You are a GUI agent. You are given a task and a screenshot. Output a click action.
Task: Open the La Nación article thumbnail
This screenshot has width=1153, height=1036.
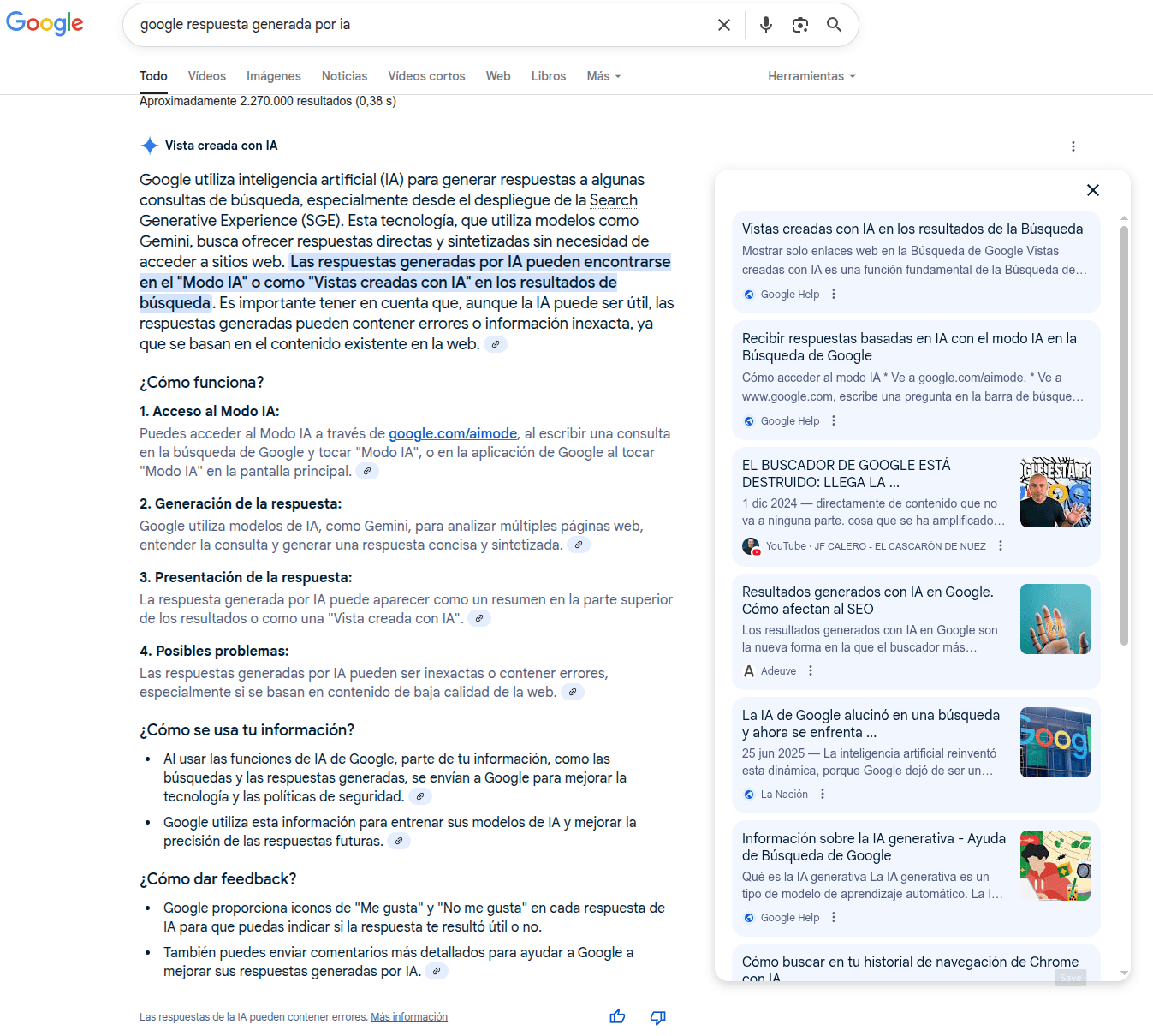coord(1055,742)
